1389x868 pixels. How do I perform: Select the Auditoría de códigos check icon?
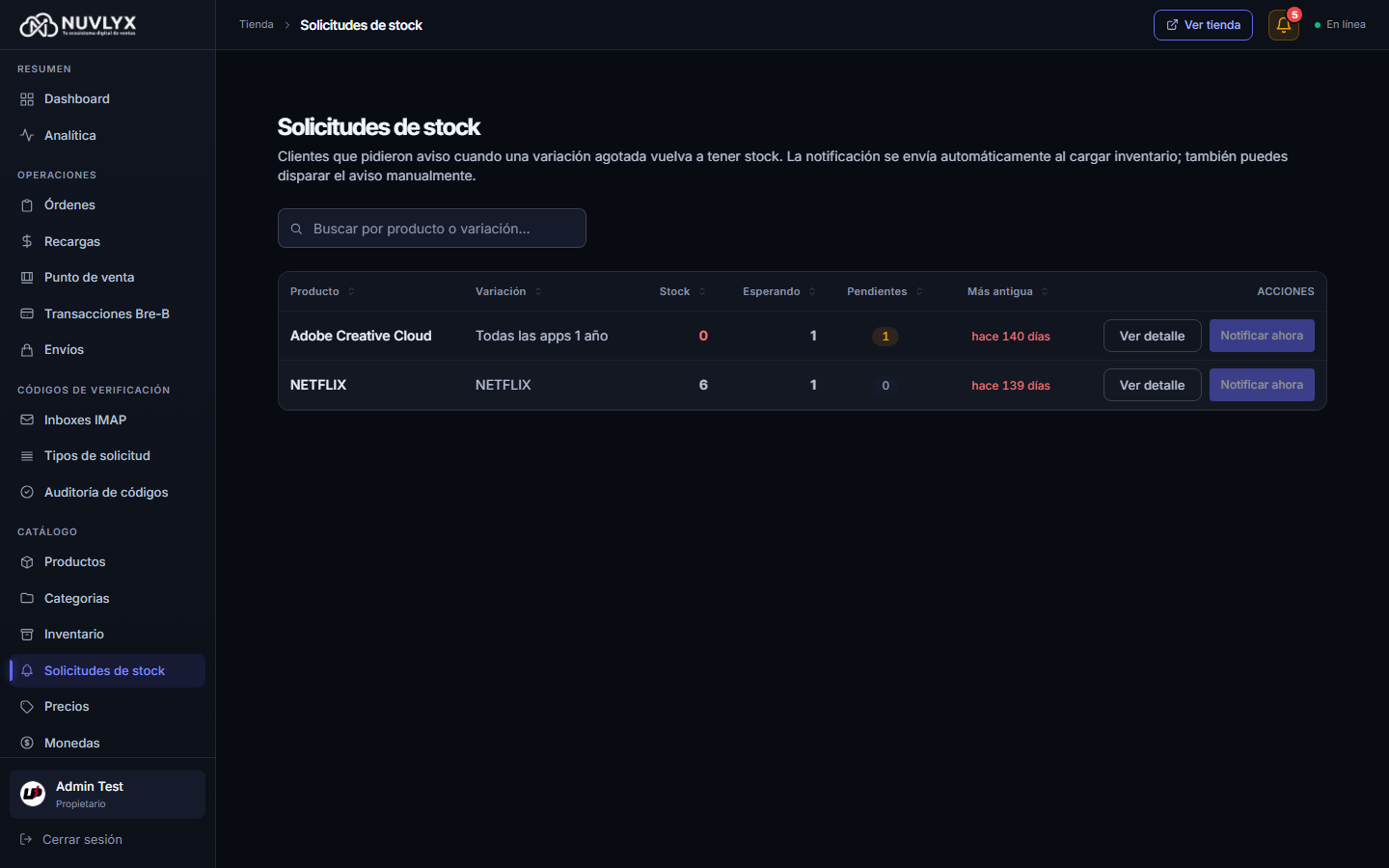(27, 492)
